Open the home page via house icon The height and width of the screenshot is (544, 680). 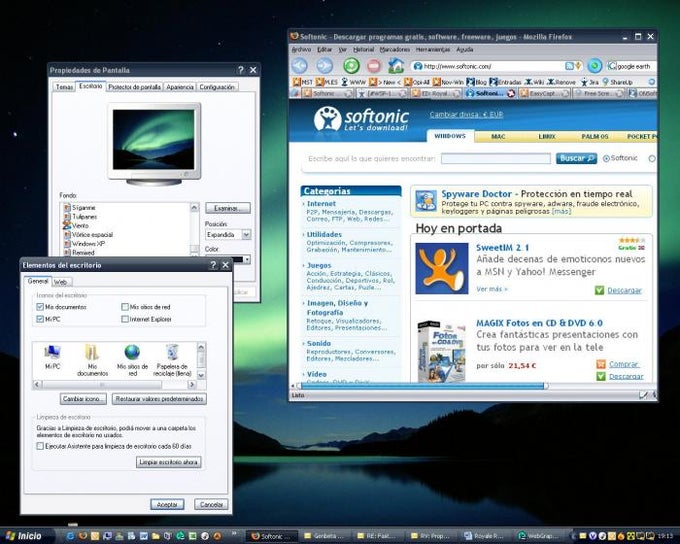tap(396, 66)
